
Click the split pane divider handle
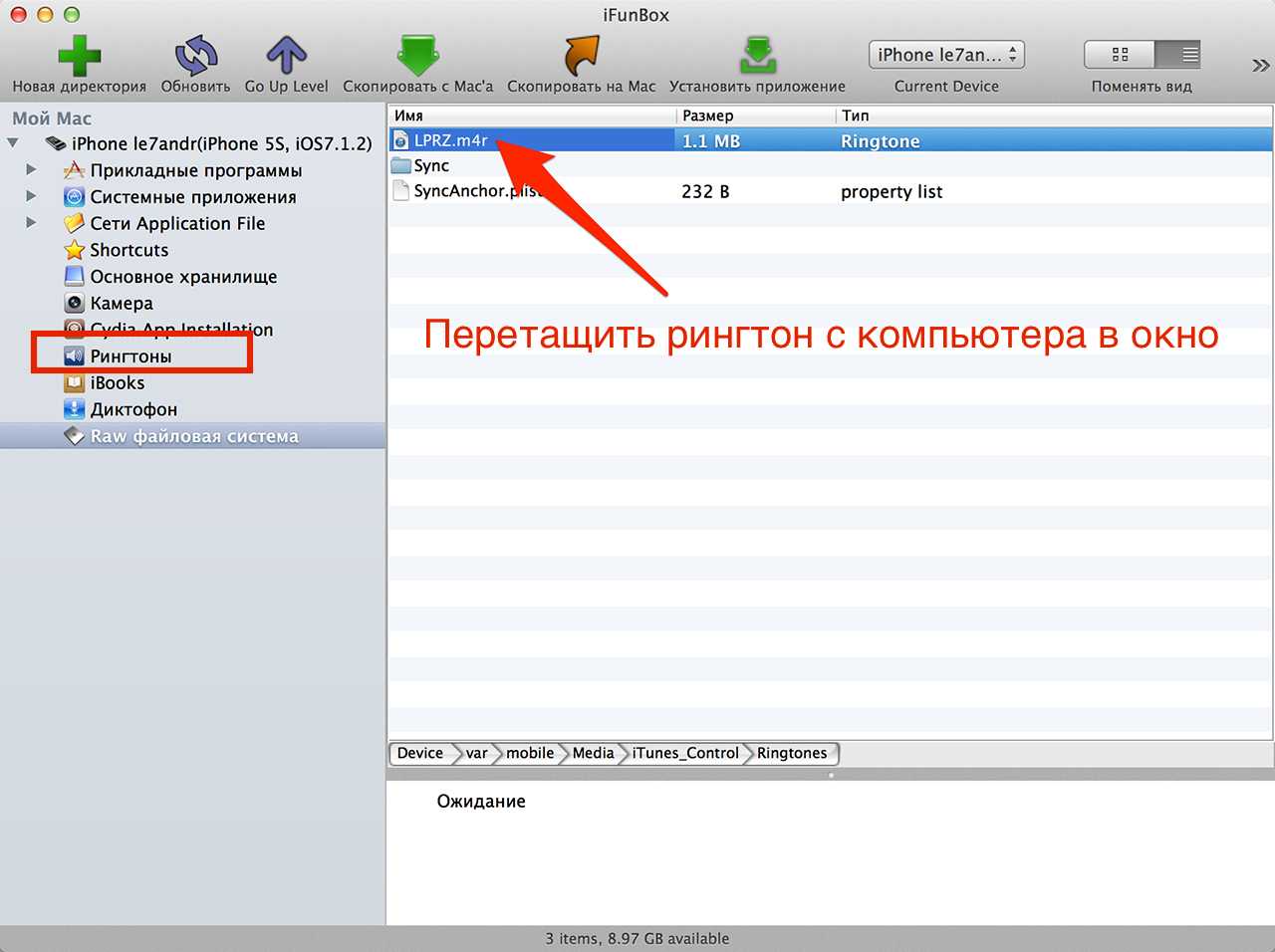coord(831,774)
